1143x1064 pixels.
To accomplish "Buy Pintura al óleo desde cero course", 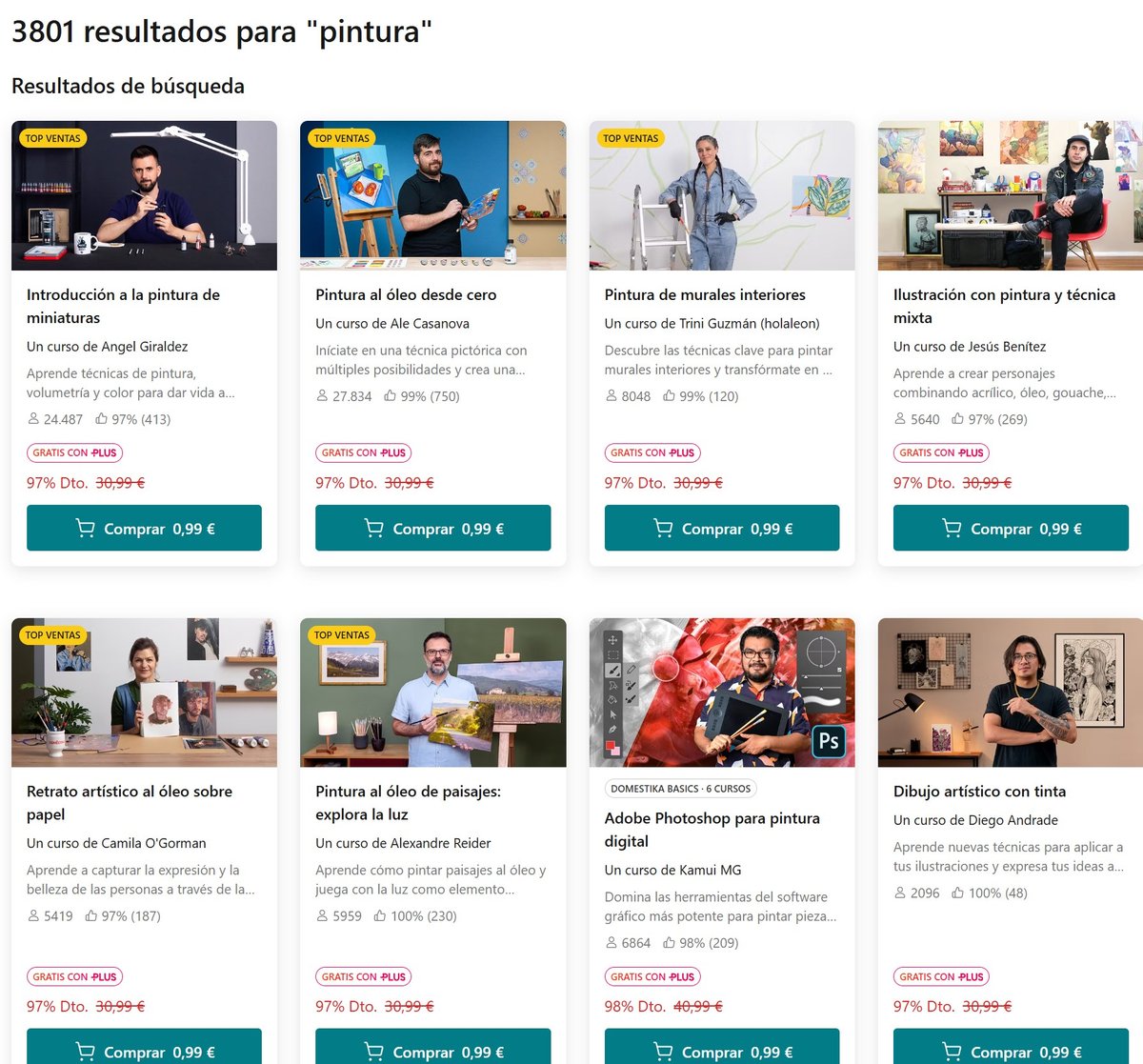I will point(433,528).
